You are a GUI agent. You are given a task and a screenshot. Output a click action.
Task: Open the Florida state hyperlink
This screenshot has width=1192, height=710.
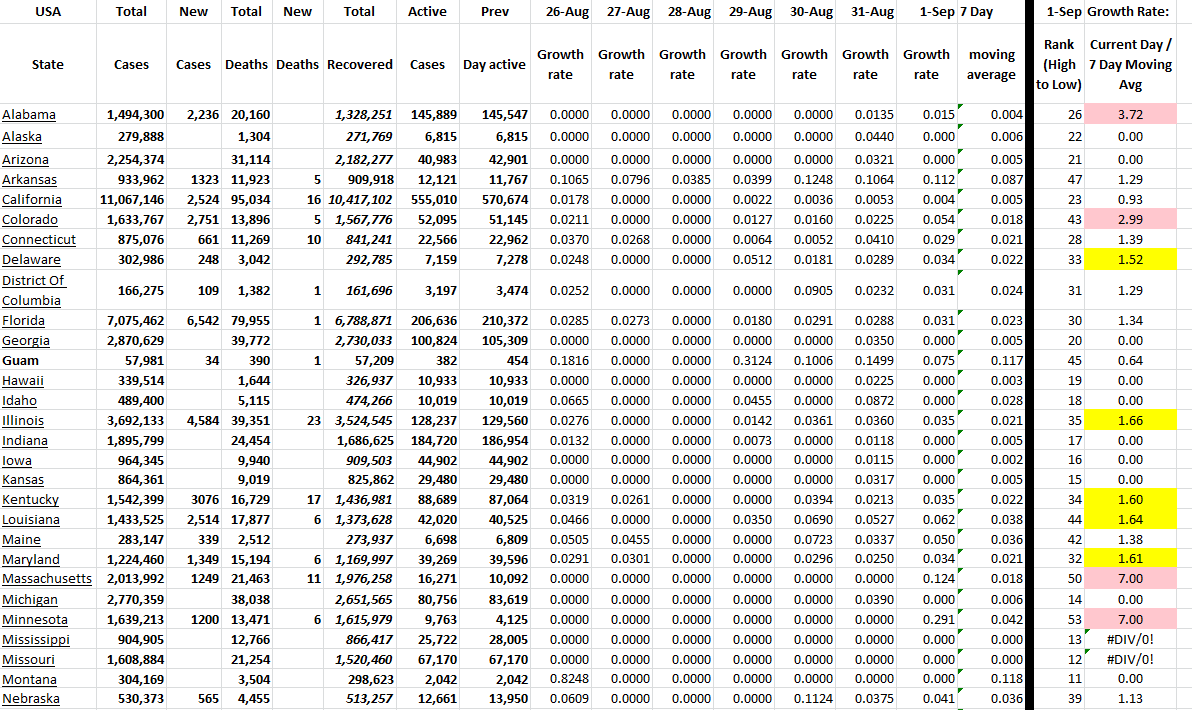point(24,321)
